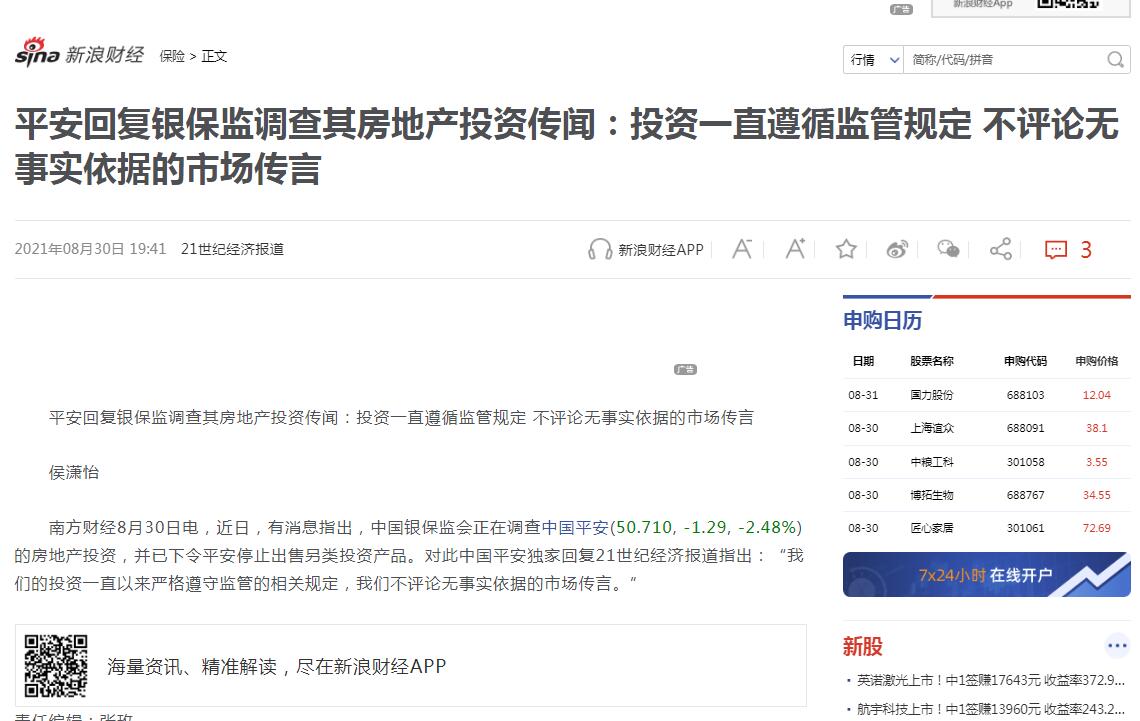Open 航宇科技上市 news item
The height and width of the screenshot is (721, 1140).
point(990,709)
